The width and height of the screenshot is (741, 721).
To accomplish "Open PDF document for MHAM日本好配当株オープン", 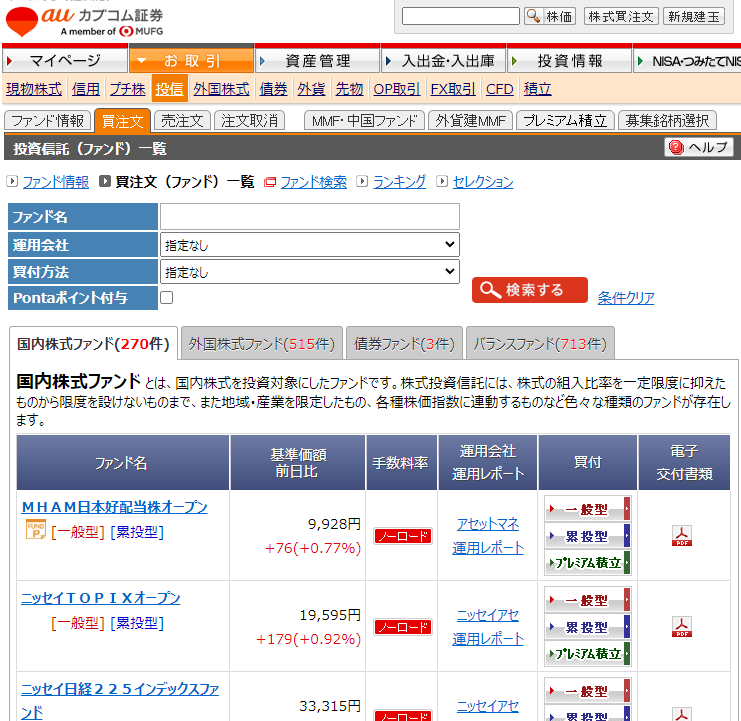I will (x=681, y=536).
